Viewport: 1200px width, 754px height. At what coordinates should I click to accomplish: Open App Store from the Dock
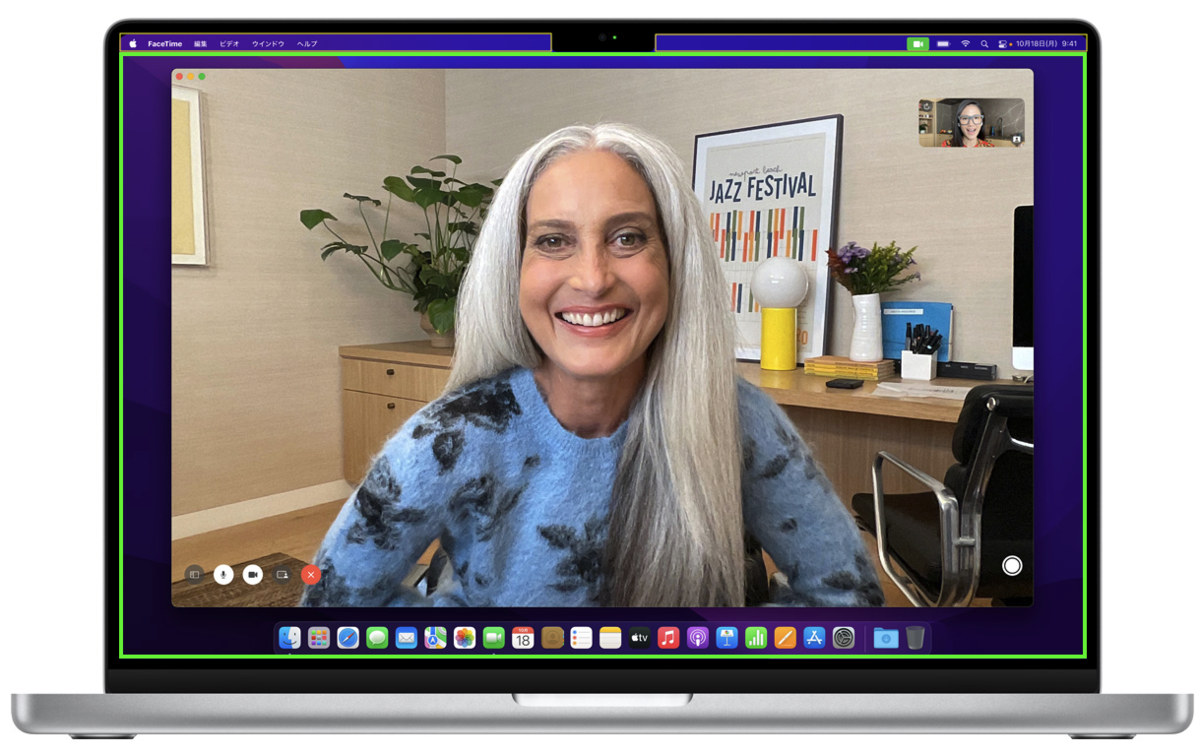click(814, 638)
